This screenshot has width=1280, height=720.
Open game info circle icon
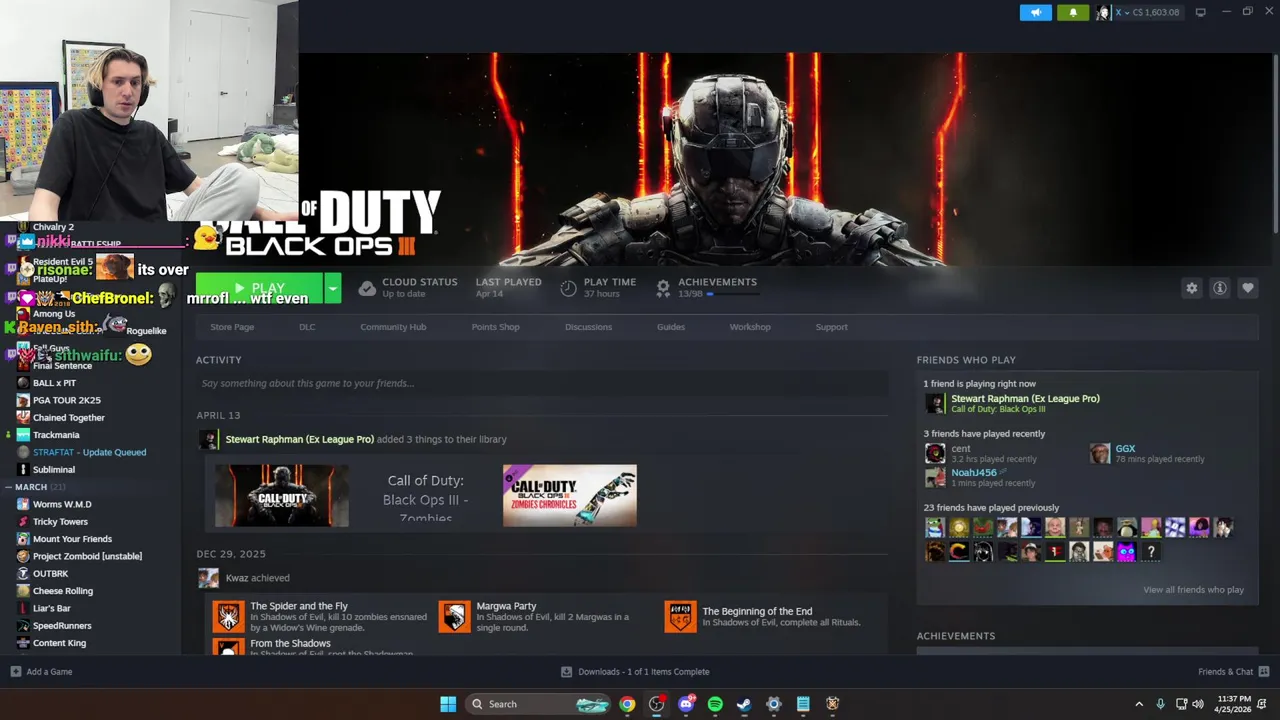(x=1220, y=288)
